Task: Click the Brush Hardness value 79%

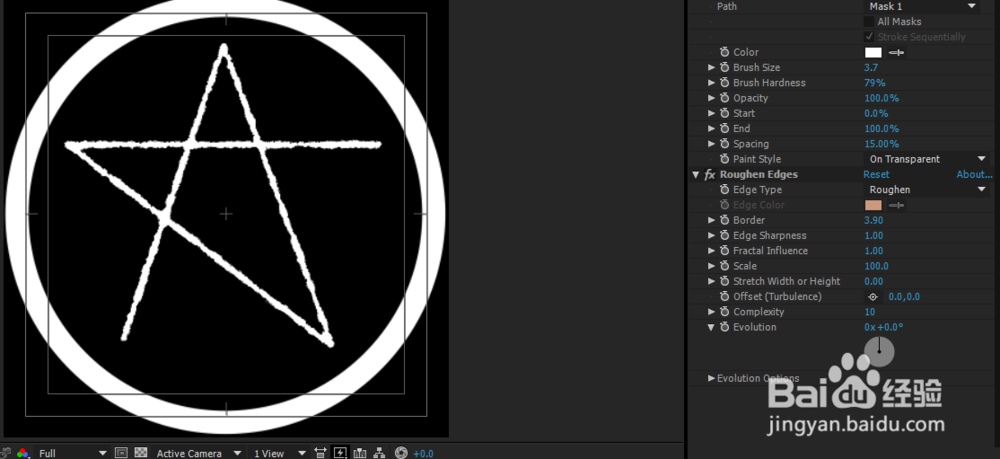Action: (x=874, y=83)
